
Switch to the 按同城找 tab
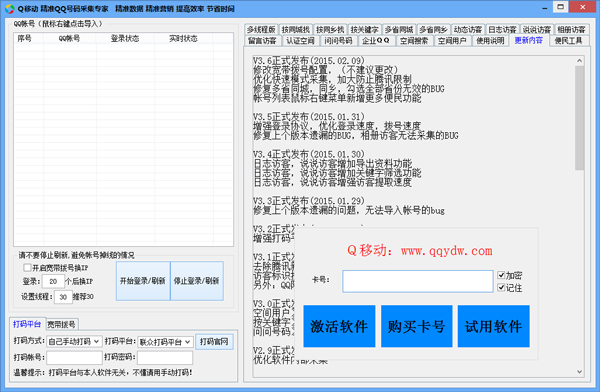(x=295, y=29)
